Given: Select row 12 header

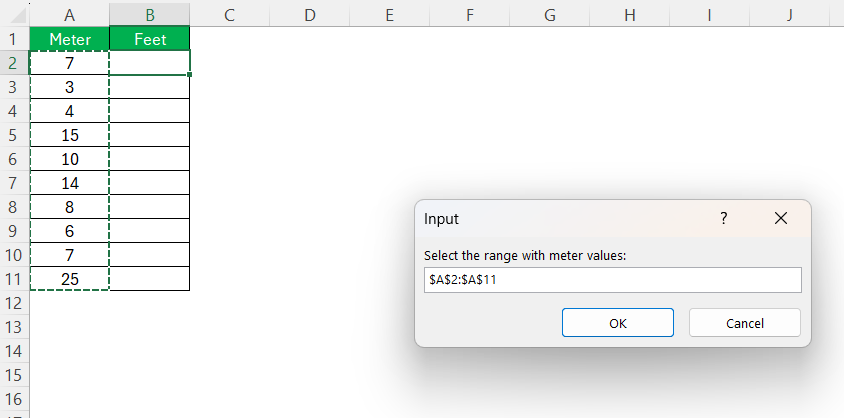Looking at the screenshot, I should [15, 303].
